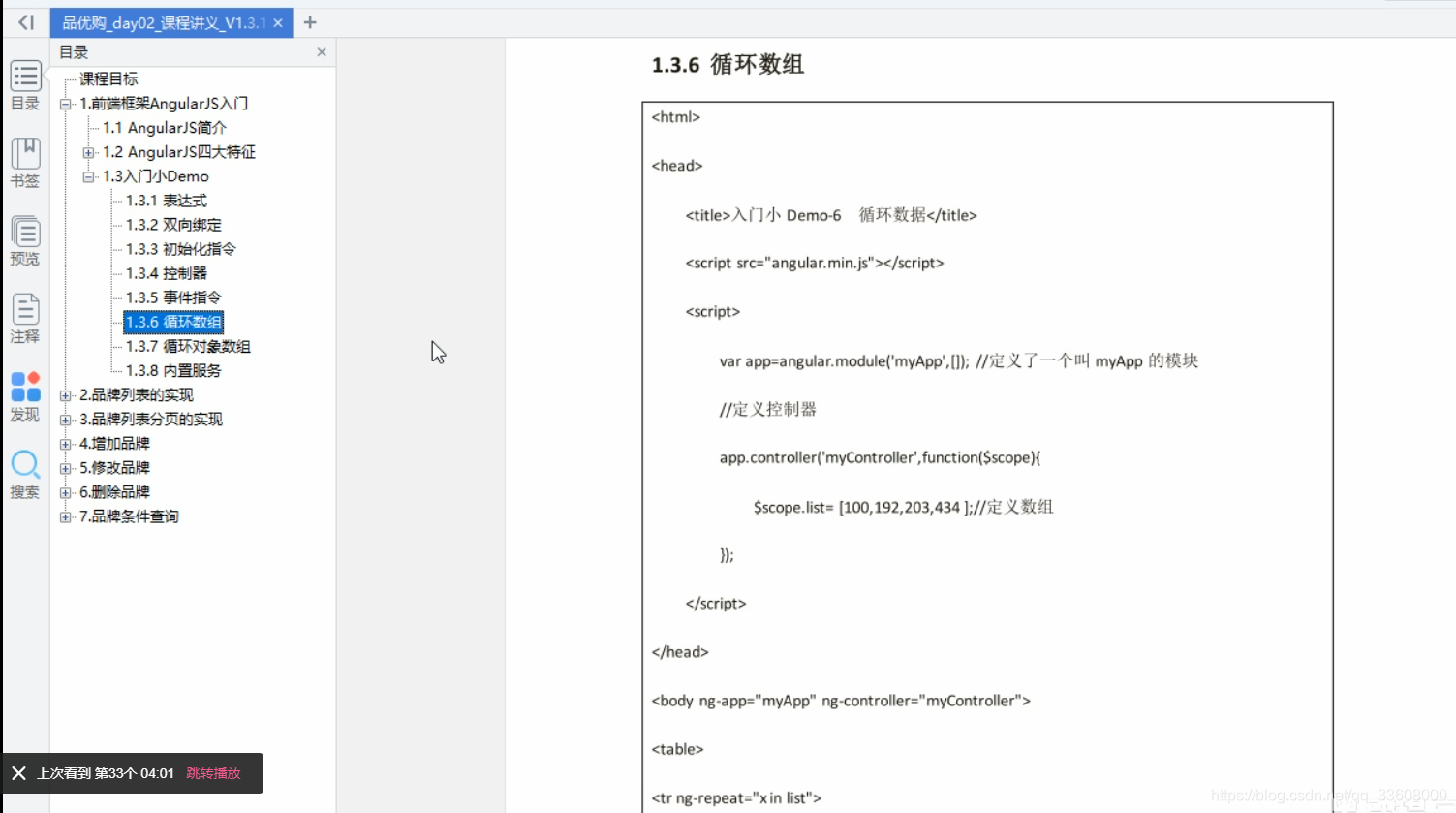Go to 1.3.1 表达式 entry
1456x813 pixels.
click(167, 201)
